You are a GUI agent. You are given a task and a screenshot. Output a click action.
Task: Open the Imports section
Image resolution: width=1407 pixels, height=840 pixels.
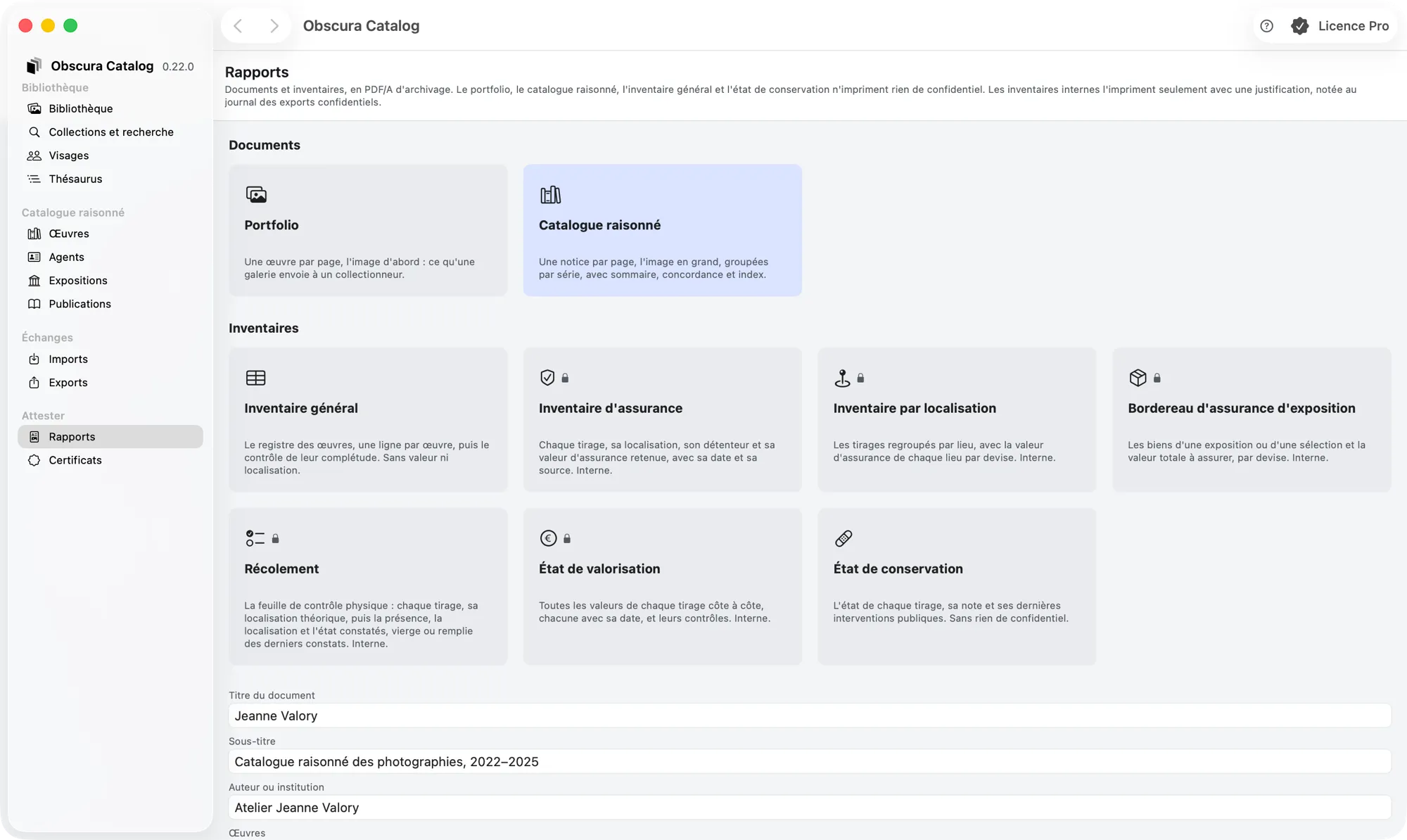[110, 359]
